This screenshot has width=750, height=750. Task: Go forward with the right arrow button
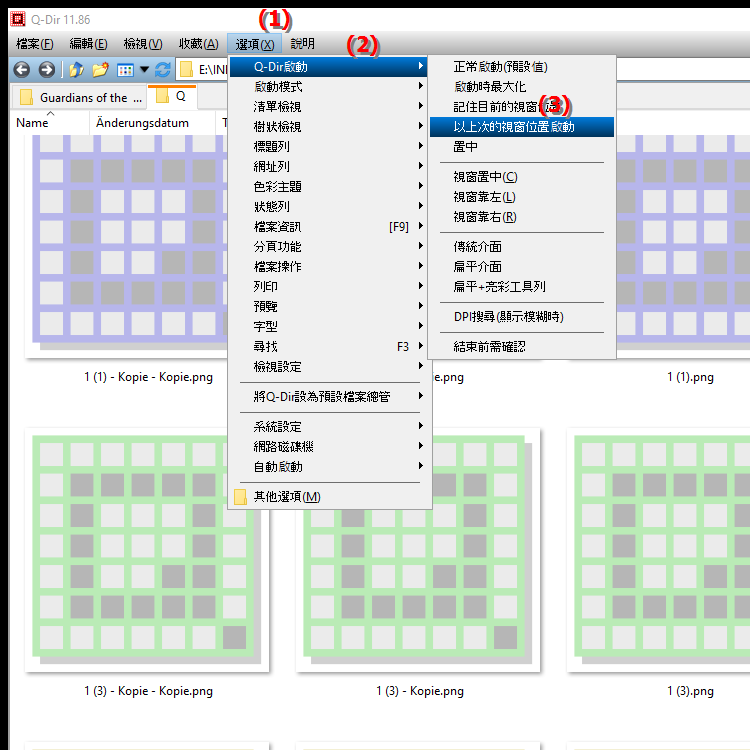(46, 70)
